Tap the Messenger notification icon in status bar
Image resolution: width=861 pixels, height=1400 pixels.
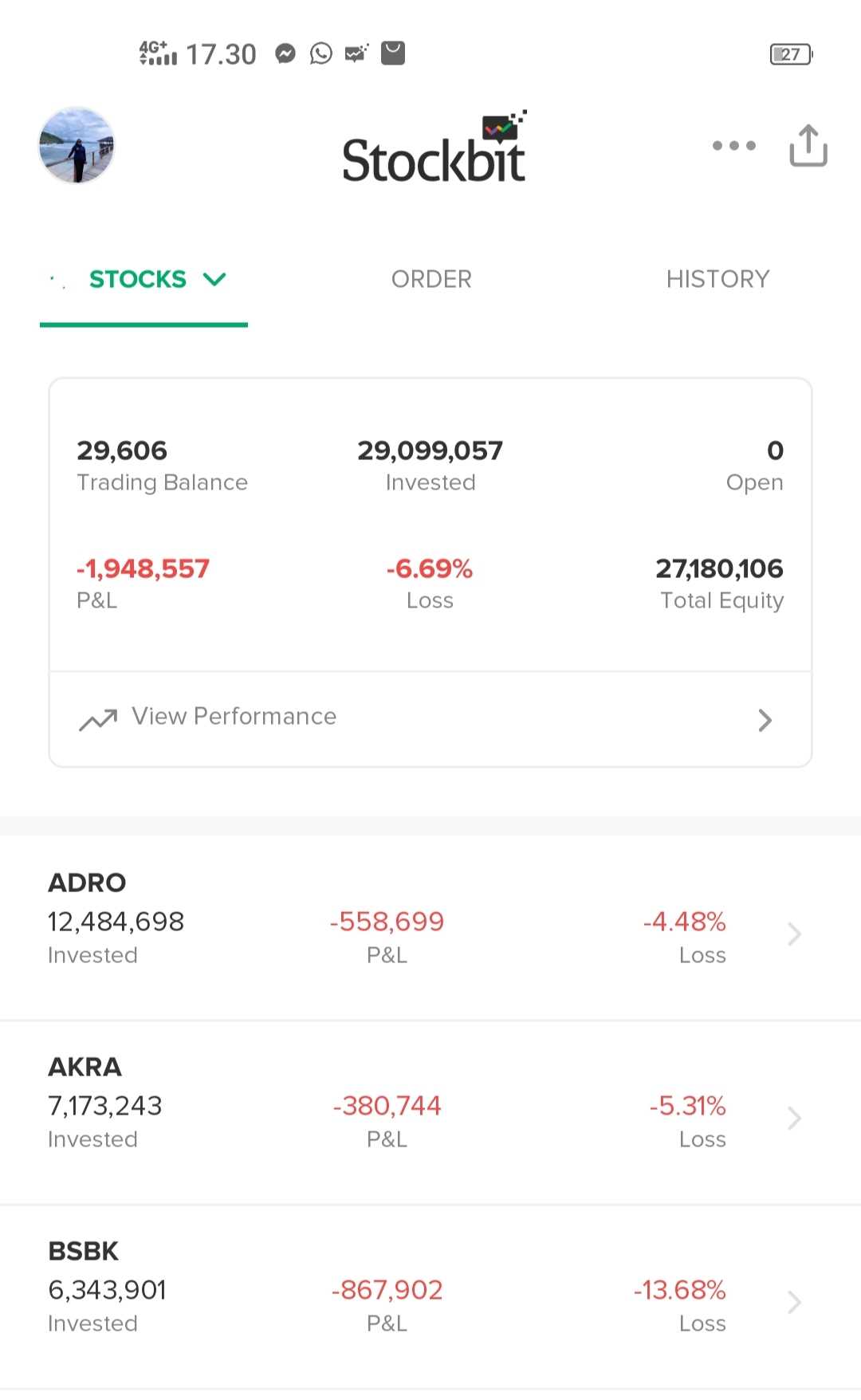(285, 53)
